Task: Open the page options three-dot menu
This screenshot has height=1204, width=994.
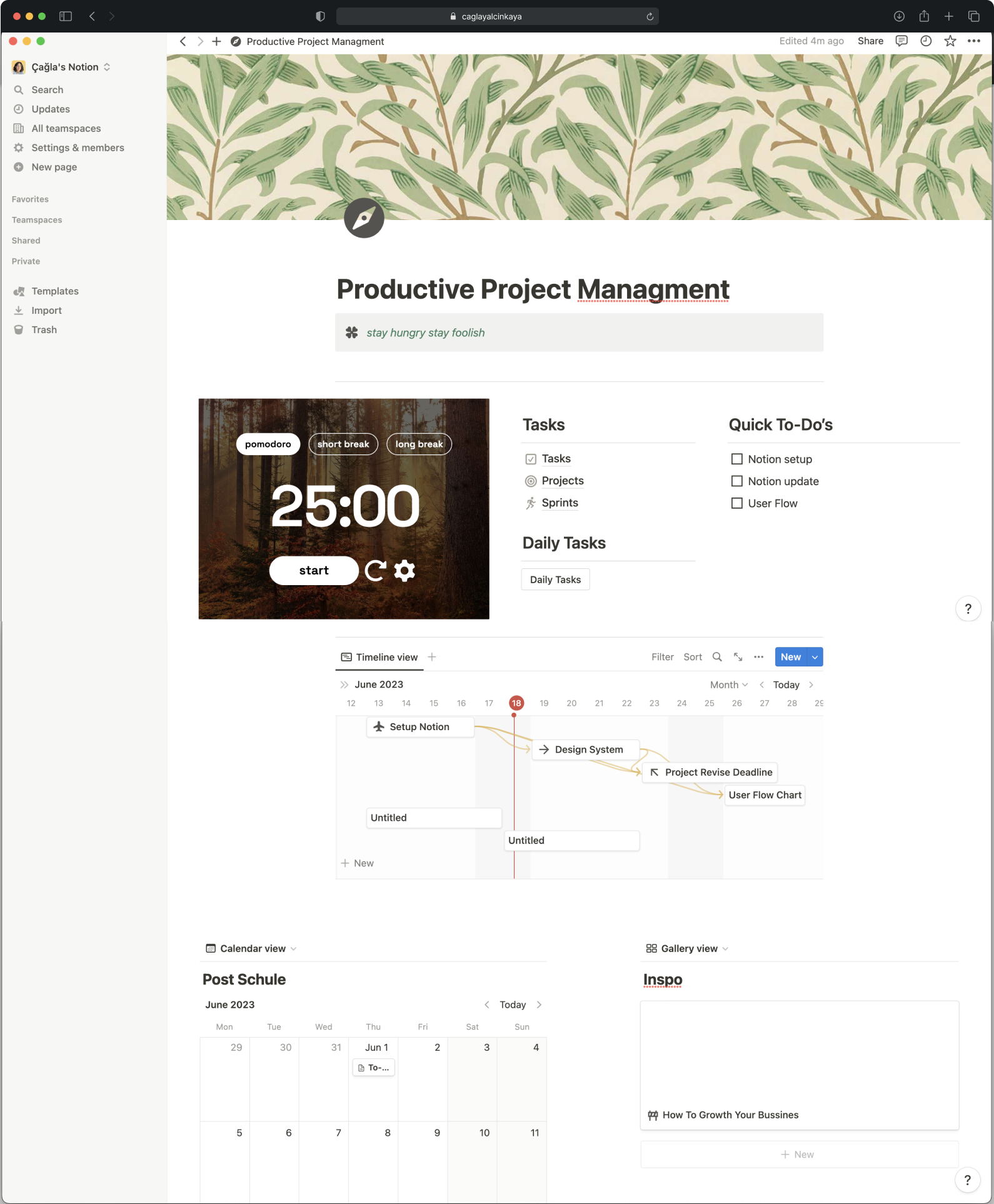Action: (x=974, y=41)
